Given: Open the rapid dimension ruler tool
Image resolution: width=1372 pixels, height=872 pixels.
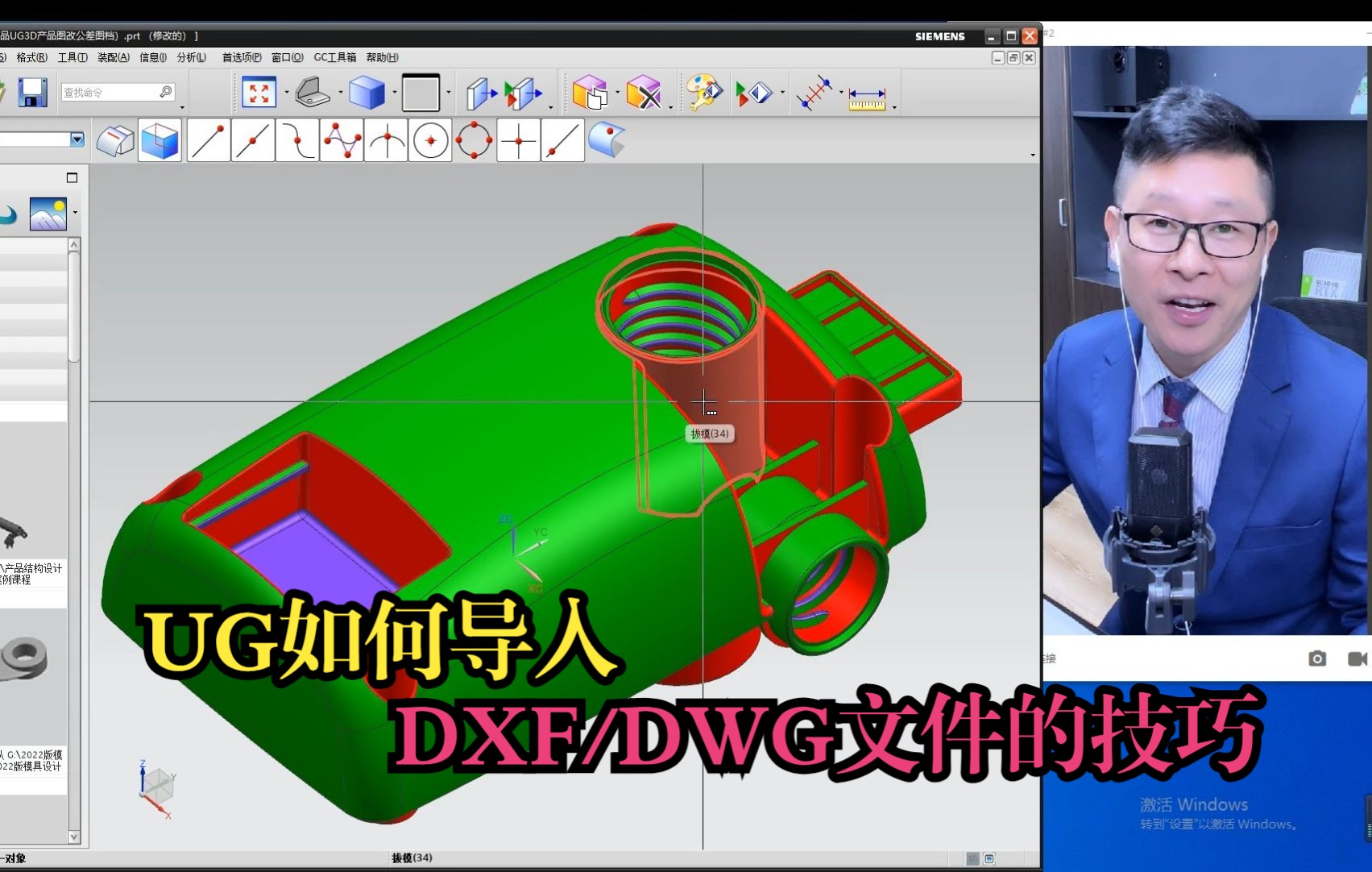Looking at the screenshot, I should point(868,97).
